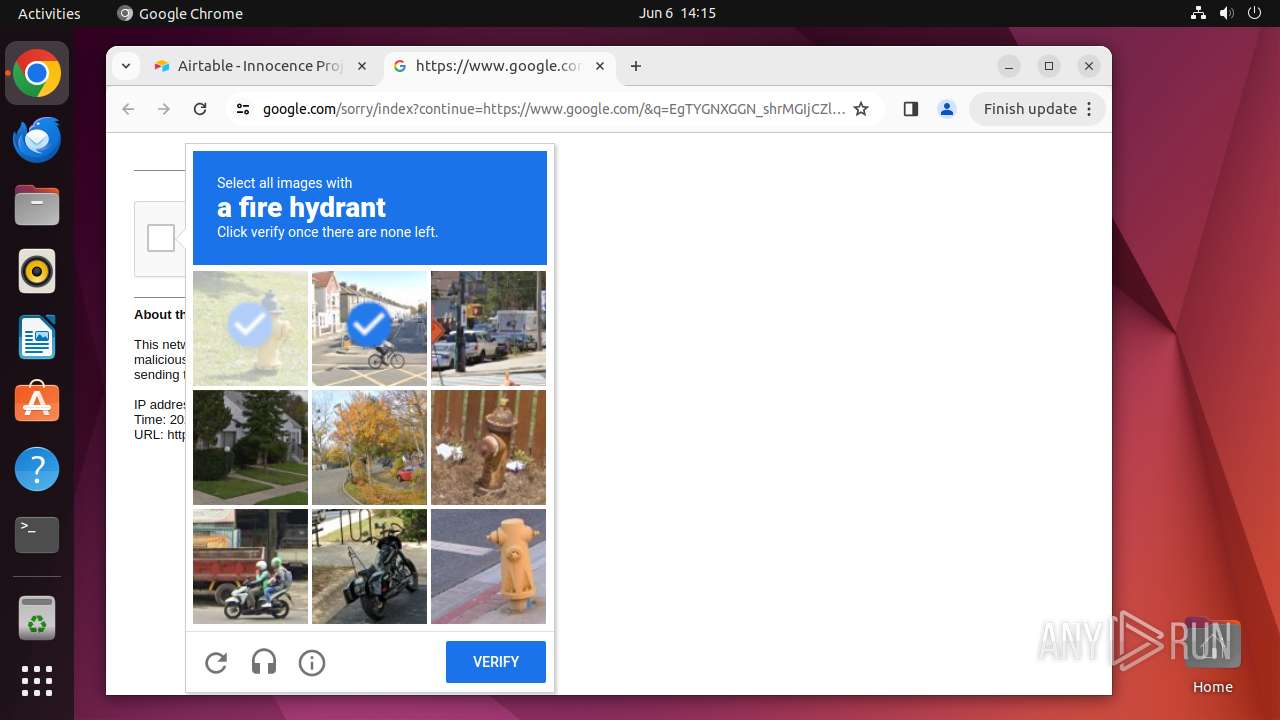Close the google.com tab
This screenshot has width=1280, height=720.
click(600, 66)
